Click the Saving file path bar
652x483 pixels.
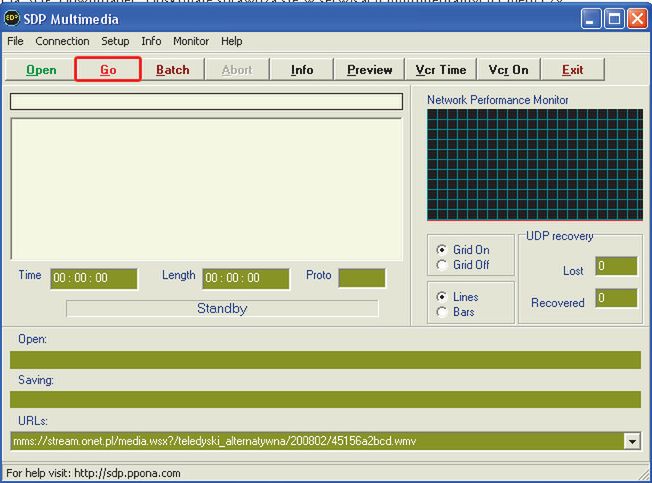[x=325, y=399]
